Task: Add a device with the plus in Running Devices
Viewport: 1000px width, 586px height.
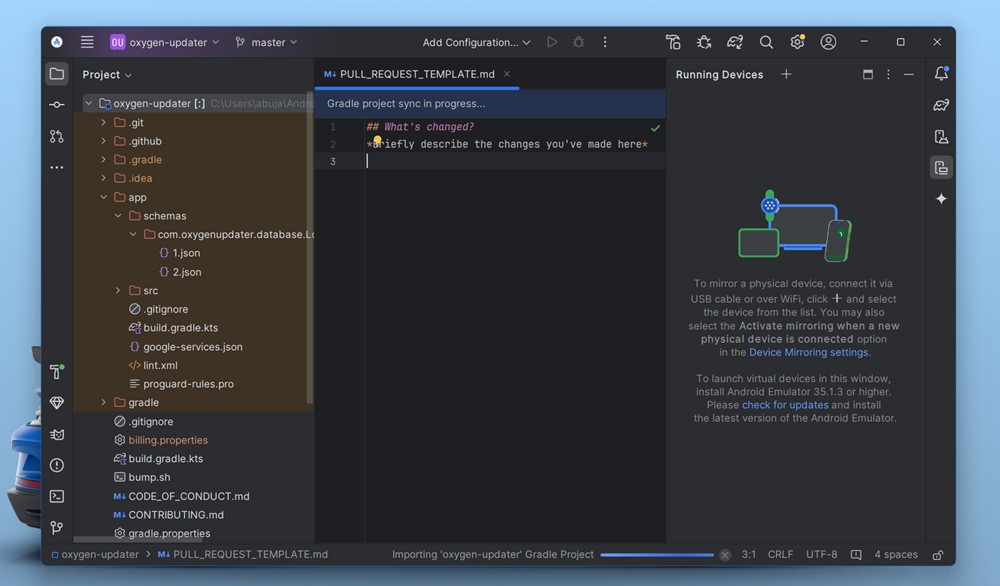Action: coord(786,74)
